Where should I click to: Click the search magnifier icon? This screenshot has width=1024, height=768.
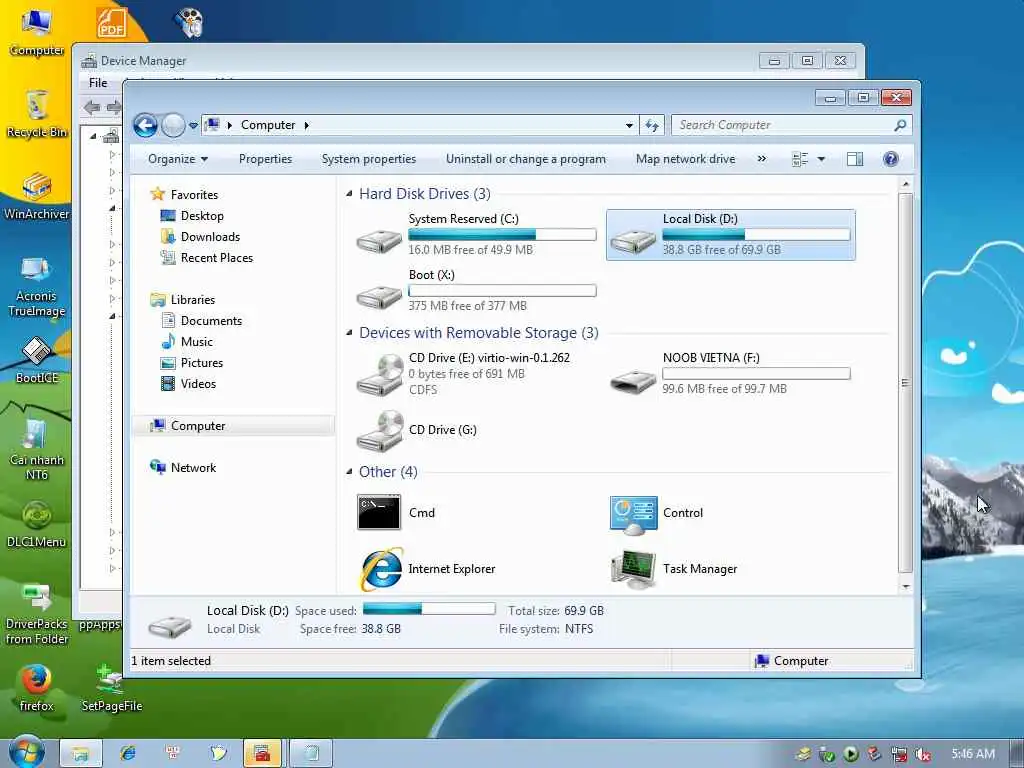[x=900, y=125]
